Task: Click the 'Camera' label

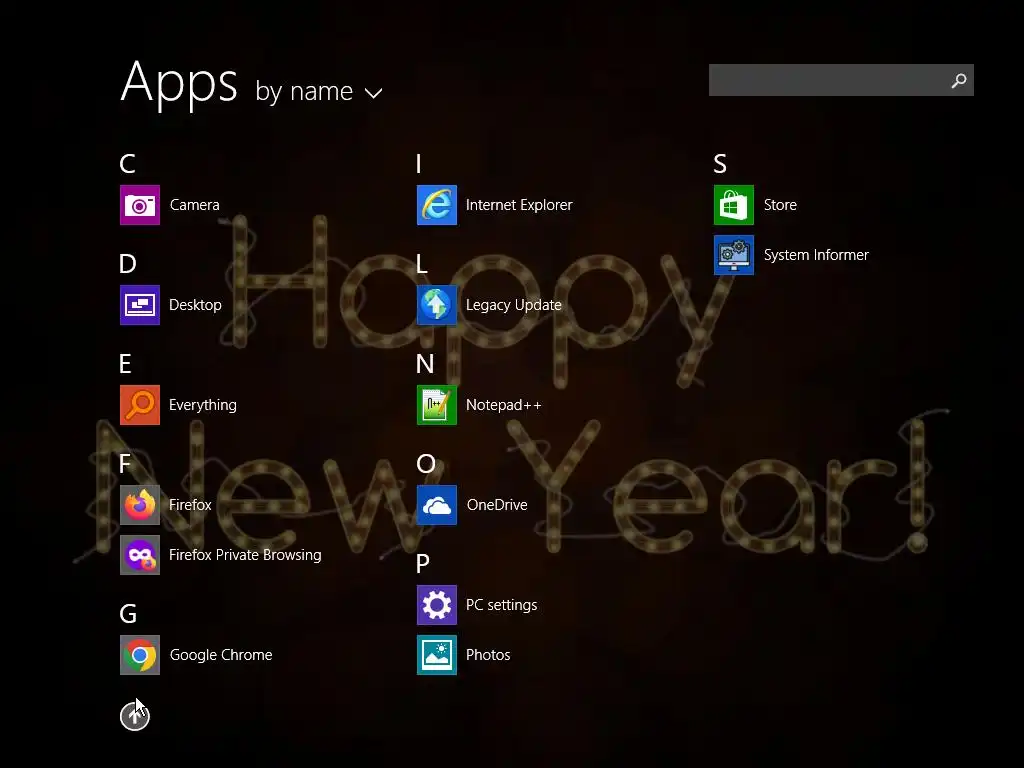Action: point(195,205)
